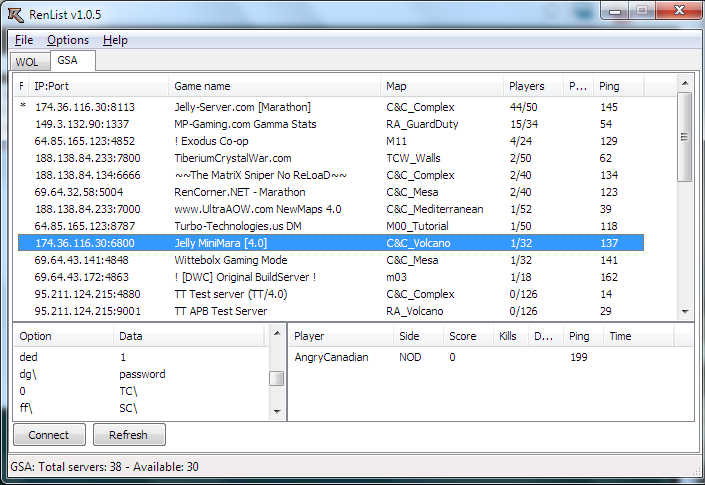
Task: Select the Jelly-Server.com [Marathon] server row
Action: pos(242,107)
